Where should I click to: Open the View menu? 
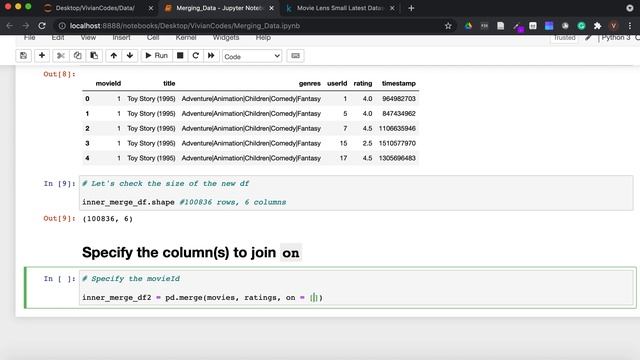tap(88, 38)
